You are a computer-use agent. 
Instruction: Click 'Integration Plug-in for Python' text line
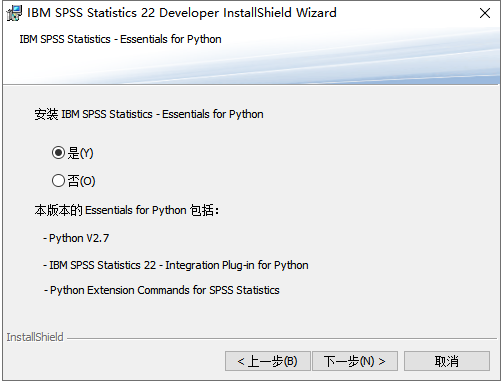(176, 265)
